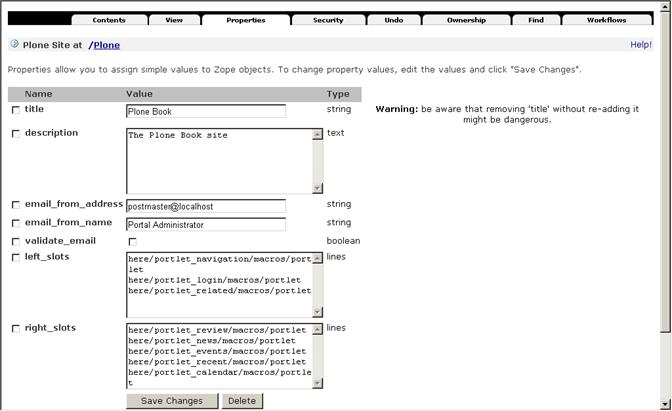Click the 'text' type label for description
Viewport: 672px width, 411px height.
pos(336,133)
